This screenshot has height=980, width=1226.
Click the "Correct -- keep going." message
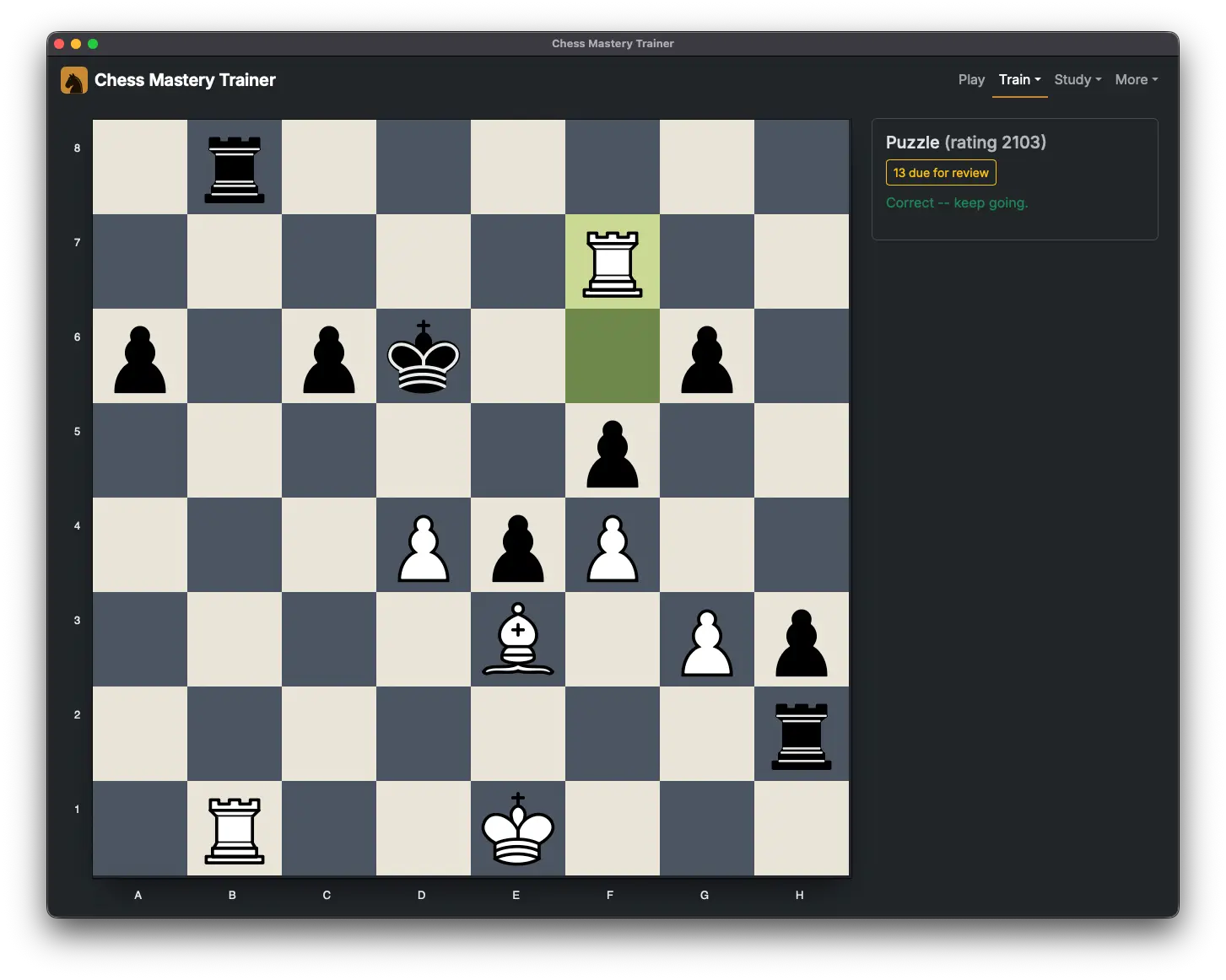point(957,202)
